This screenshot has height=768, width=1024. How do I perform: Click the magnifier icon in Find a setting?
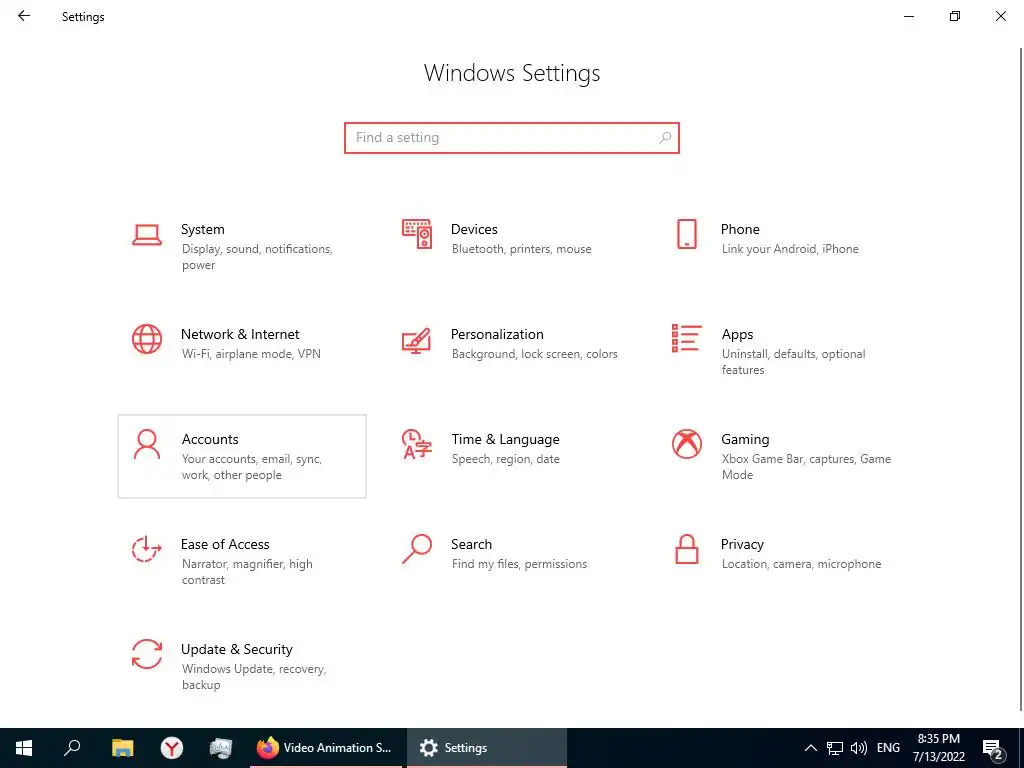coord(665,138)
